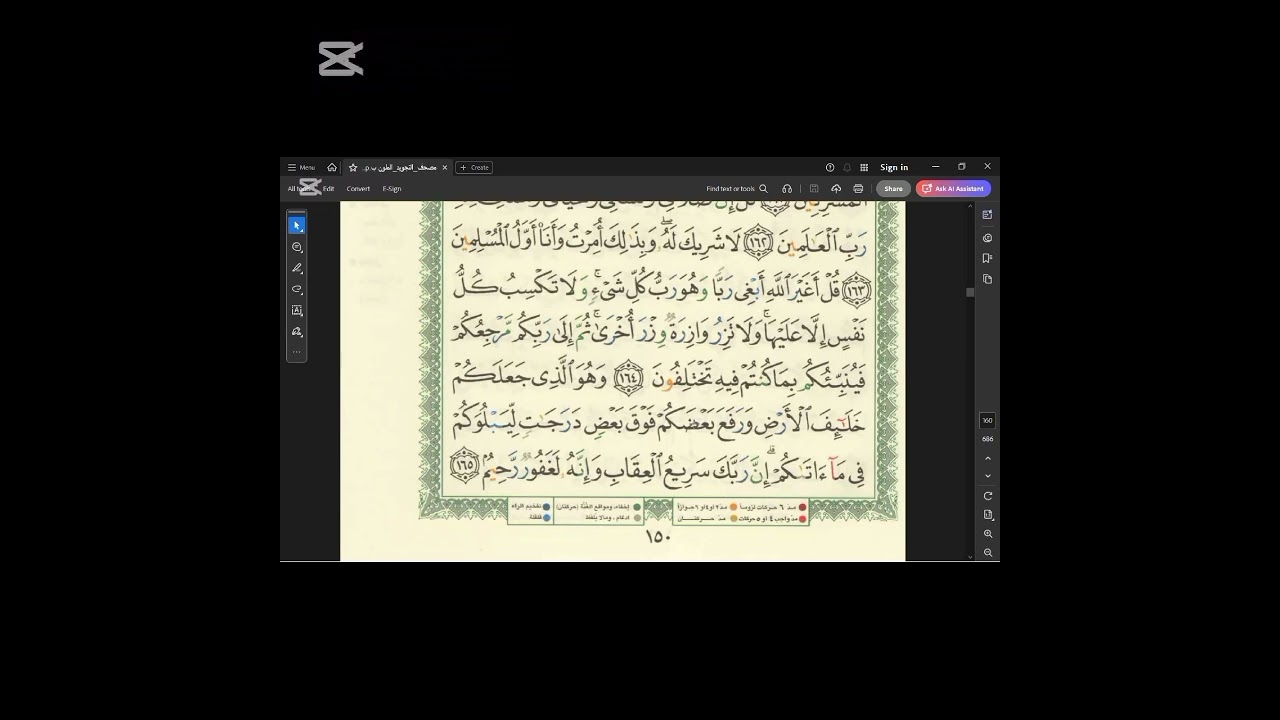Viewport: 1280px width, 720px height.
Task: Click Sign in
Action: [894, 167]
